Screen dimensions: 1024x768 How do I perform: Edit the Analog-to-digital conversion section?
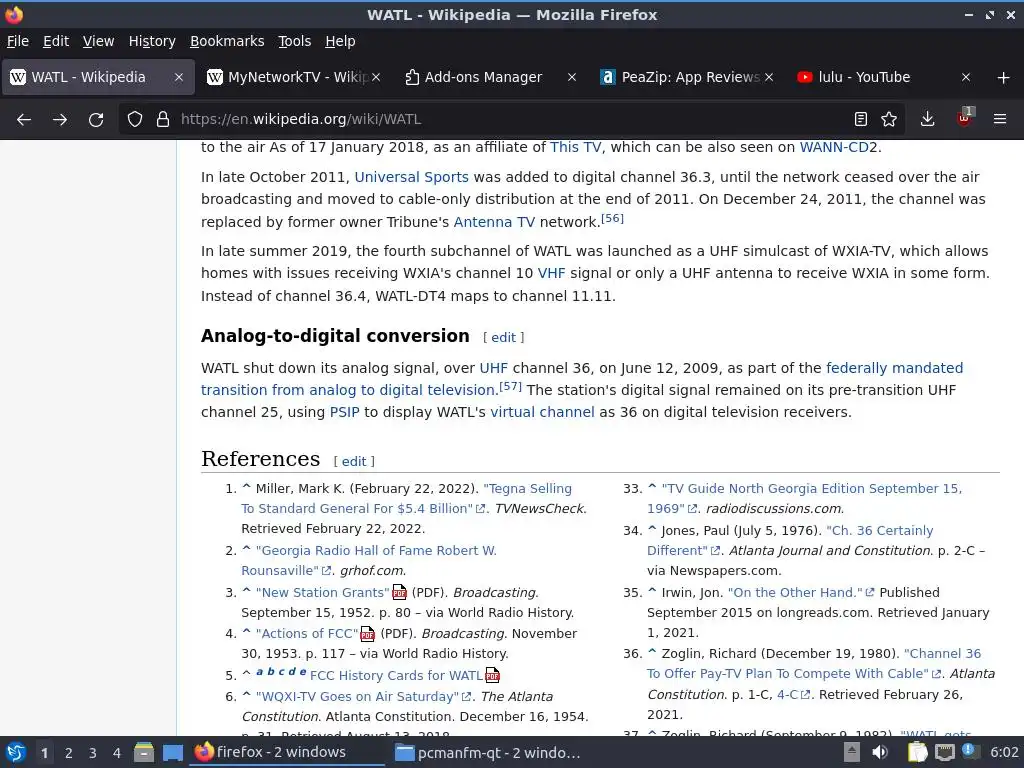pos(504,337)
